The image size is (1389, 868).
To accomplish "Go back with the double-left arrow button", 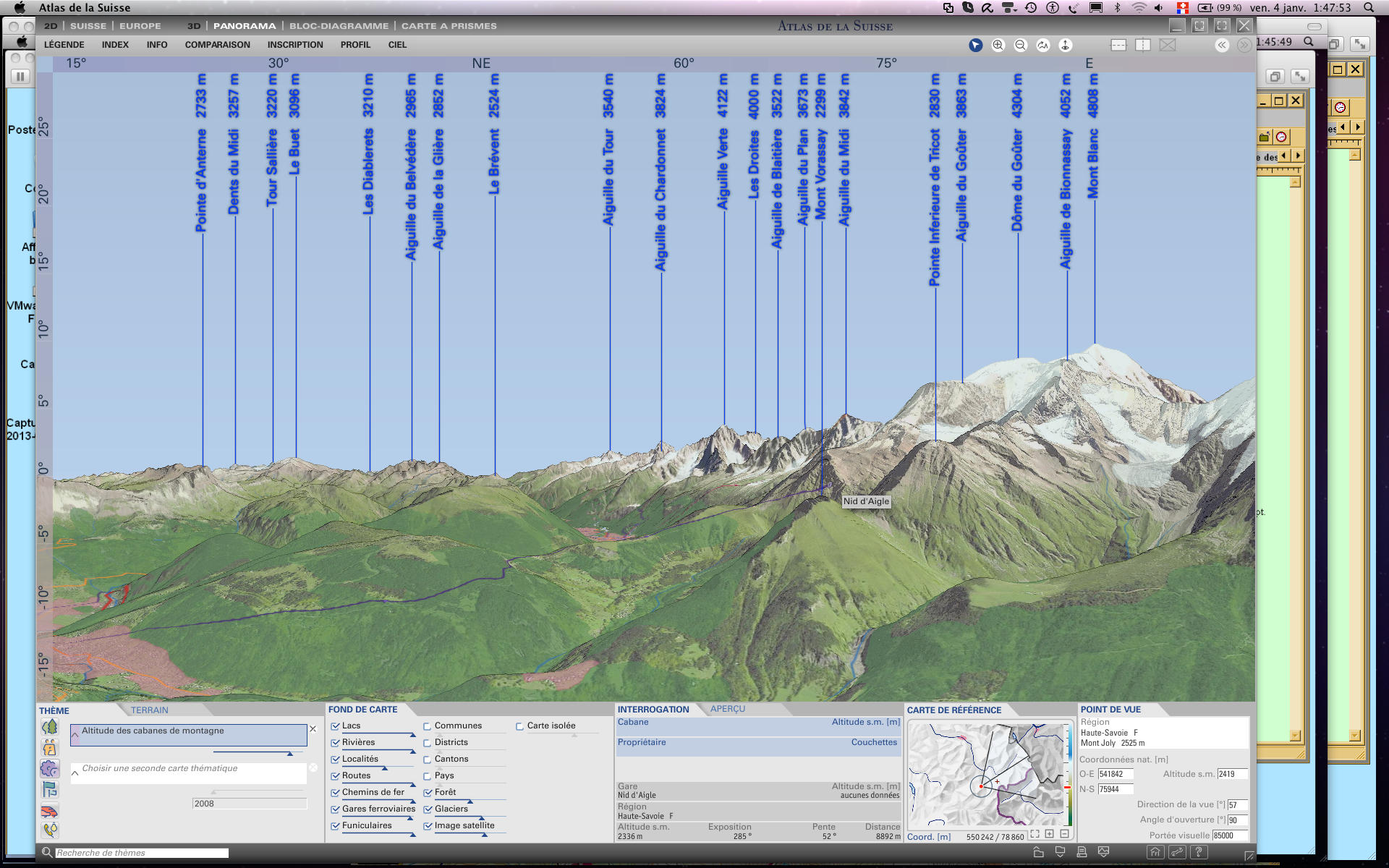I will [1222, 45].
